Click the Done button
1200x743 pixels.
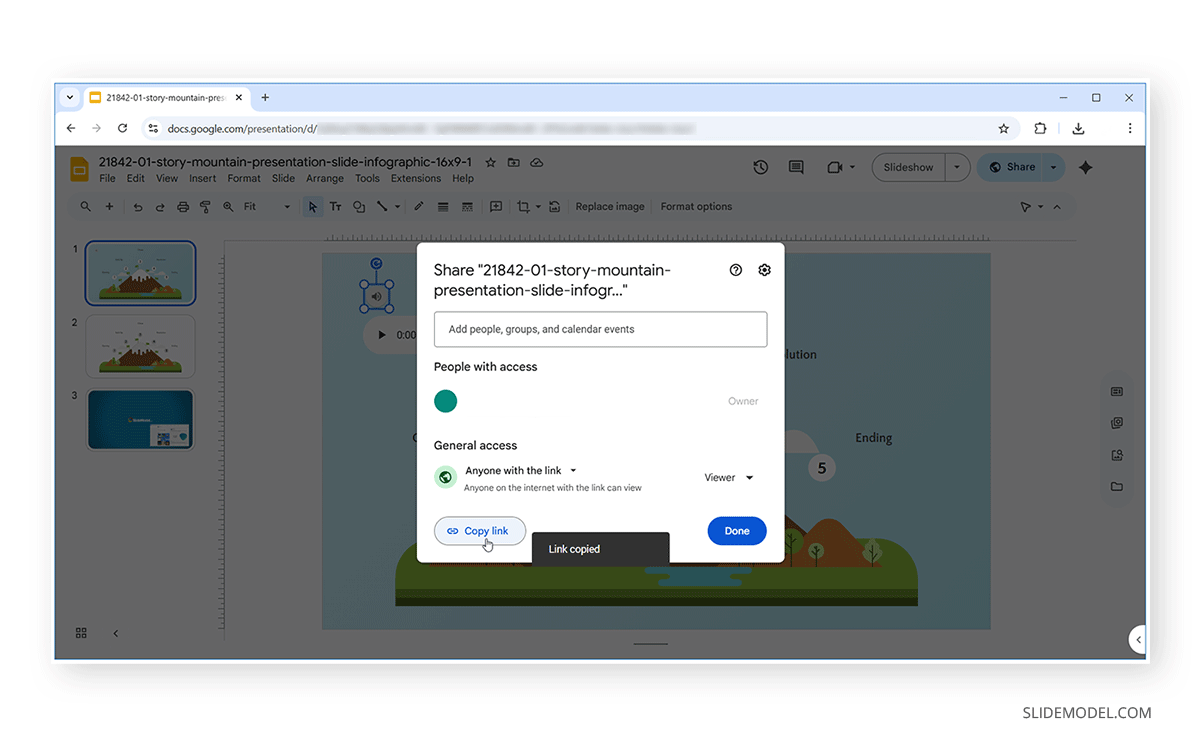(737, 530)
